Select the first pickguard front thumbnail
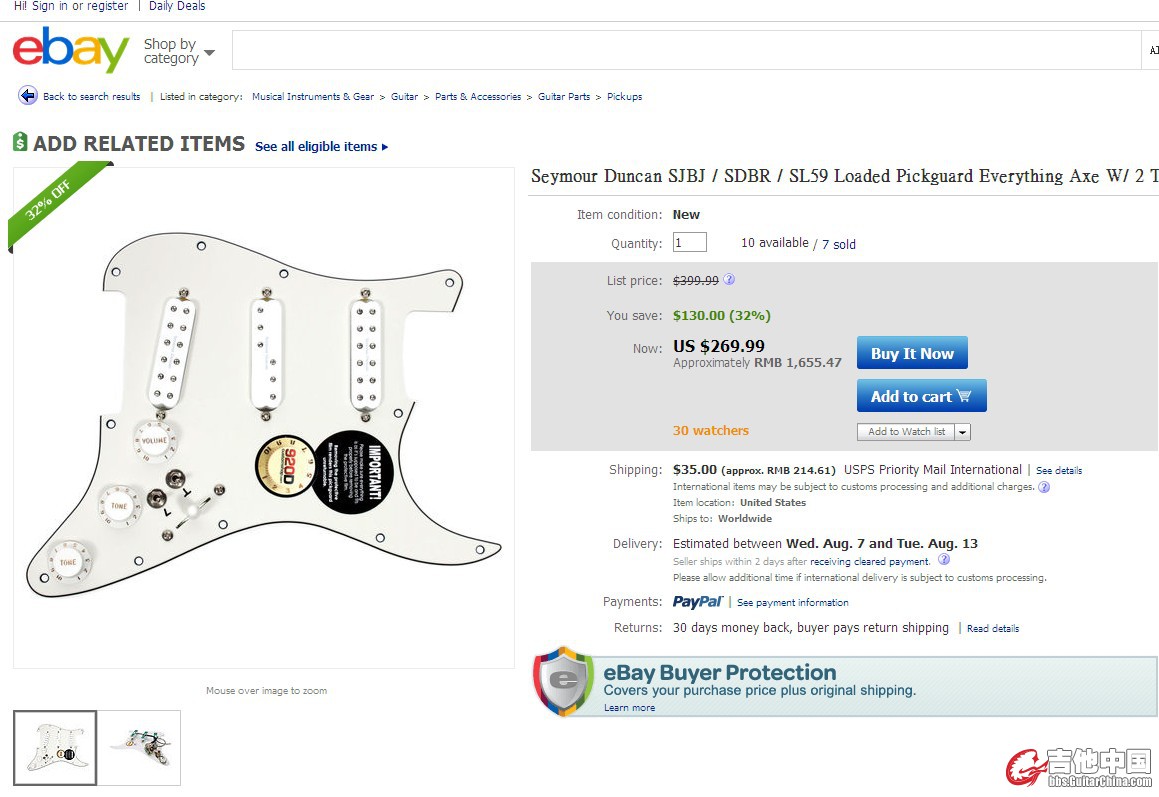This screenshot has width=1159, height=797. [x=55, y=747]
